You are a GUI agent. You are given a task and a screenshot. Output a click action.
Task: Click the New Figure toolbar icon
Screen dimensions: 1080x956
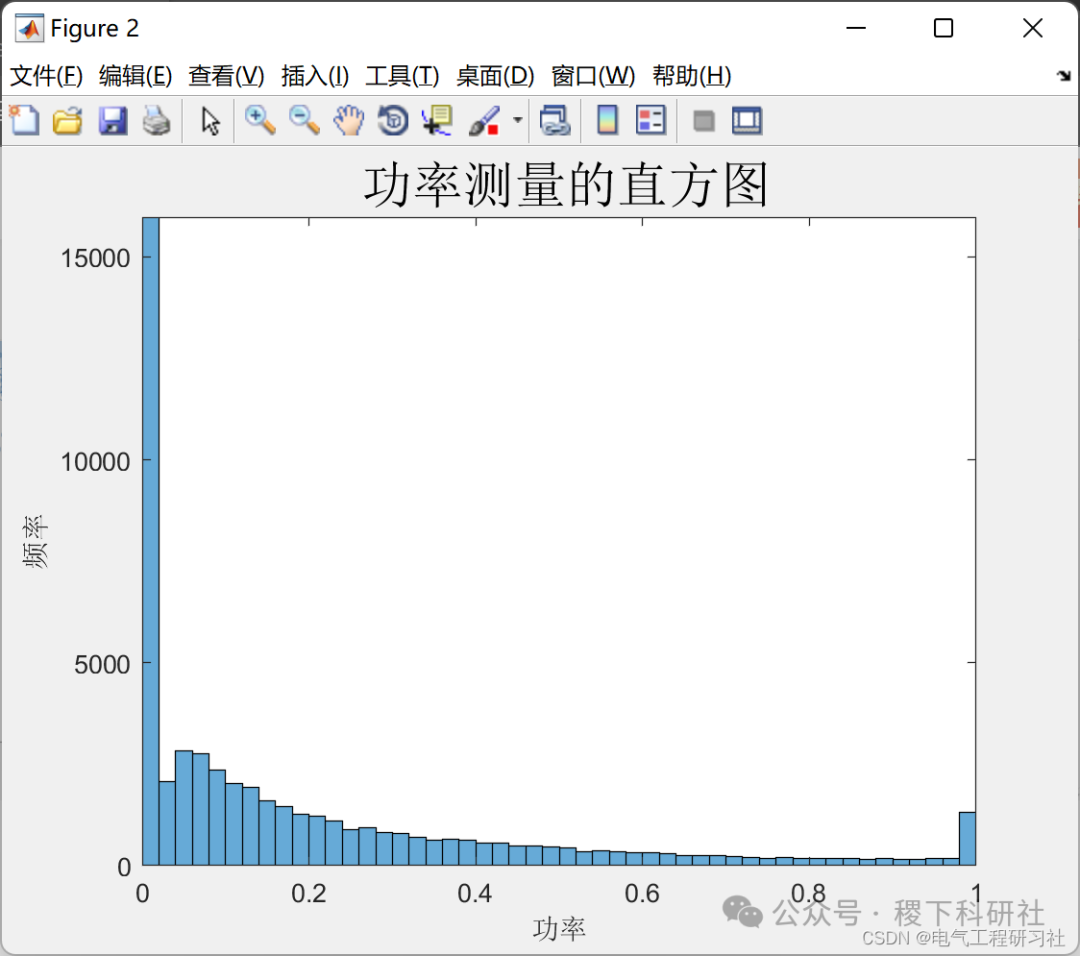pos(25,121)
